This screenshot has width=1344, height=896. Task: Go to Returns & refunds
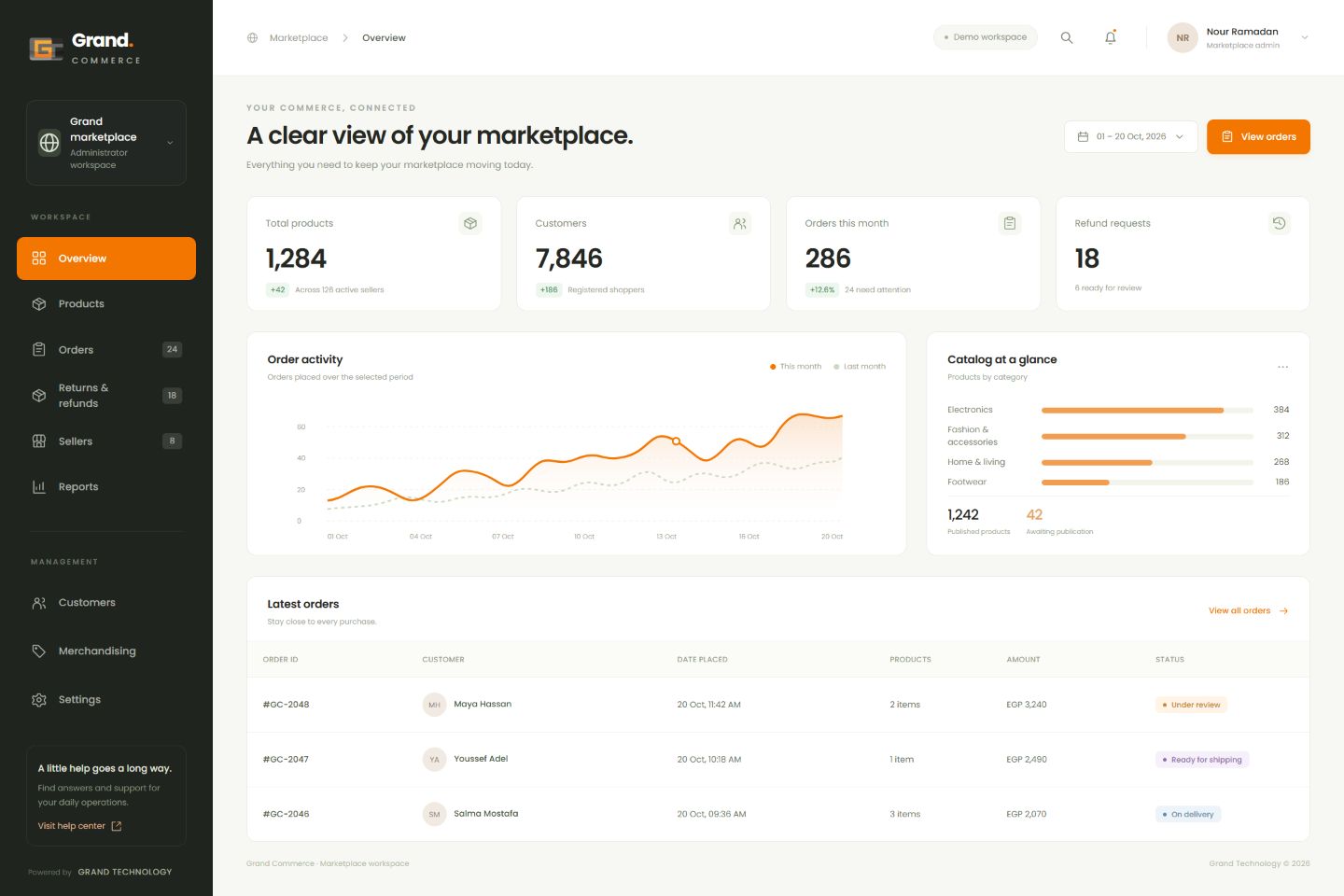click(106, 396)
